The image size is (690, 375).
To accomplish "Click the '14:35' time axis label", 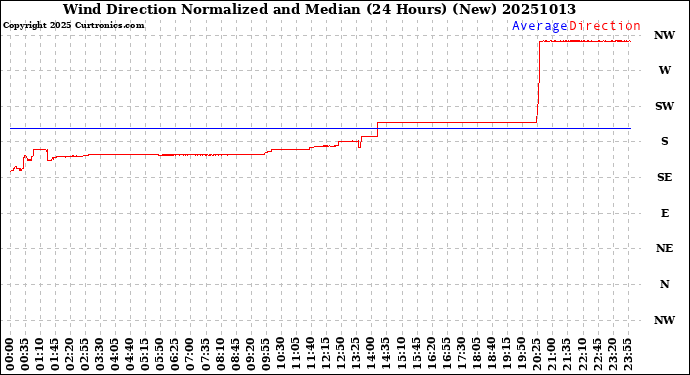I will pyautogui.click(x=386, y=354).
